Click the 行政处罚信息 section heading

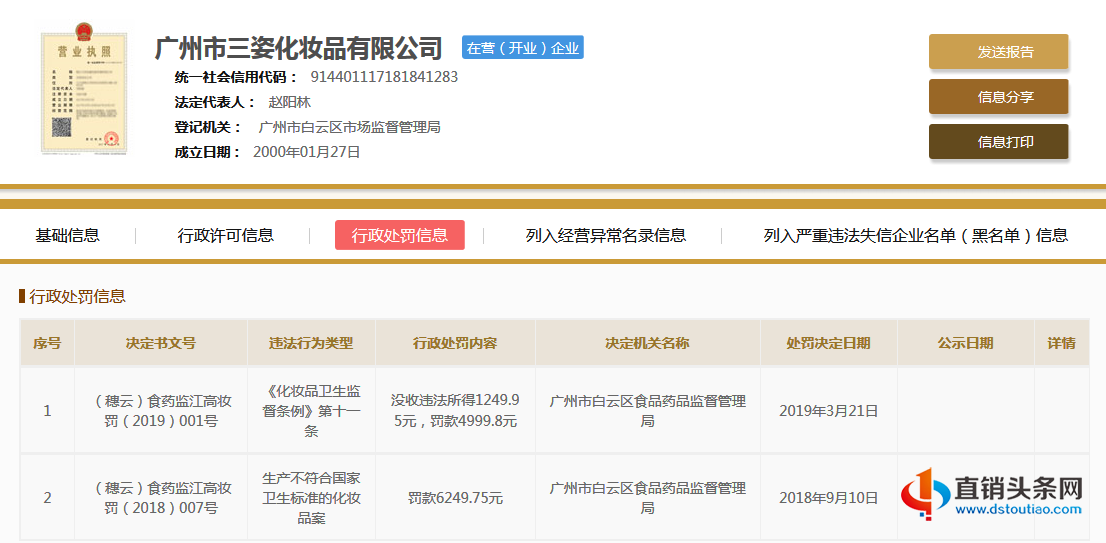78,296
